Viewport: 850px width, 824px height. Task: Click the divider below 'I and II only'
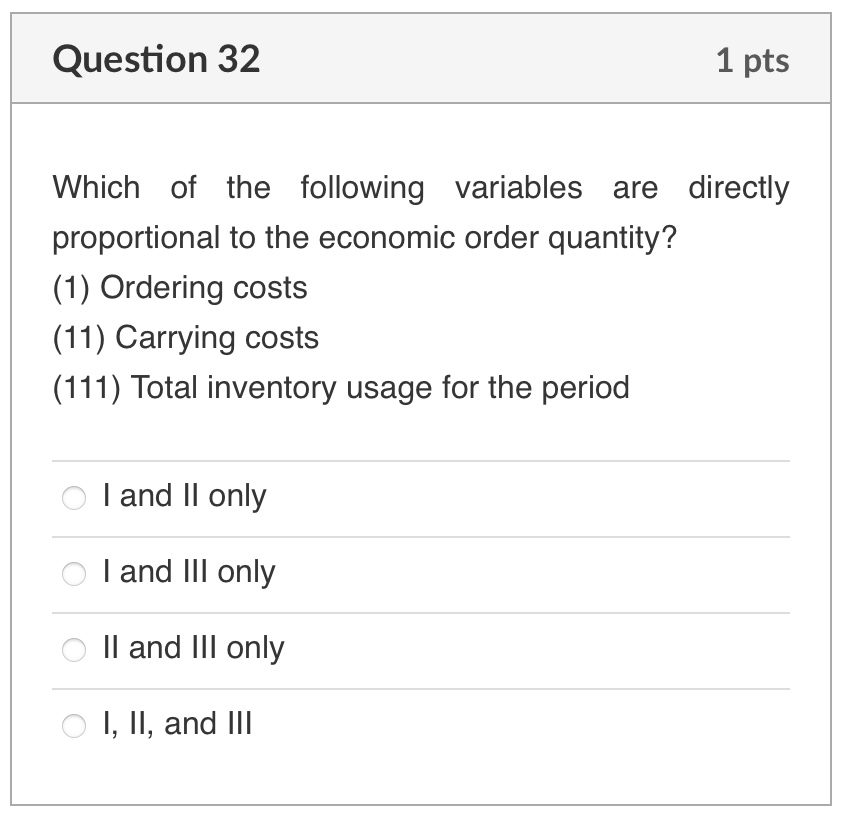[x=425, y=535]
